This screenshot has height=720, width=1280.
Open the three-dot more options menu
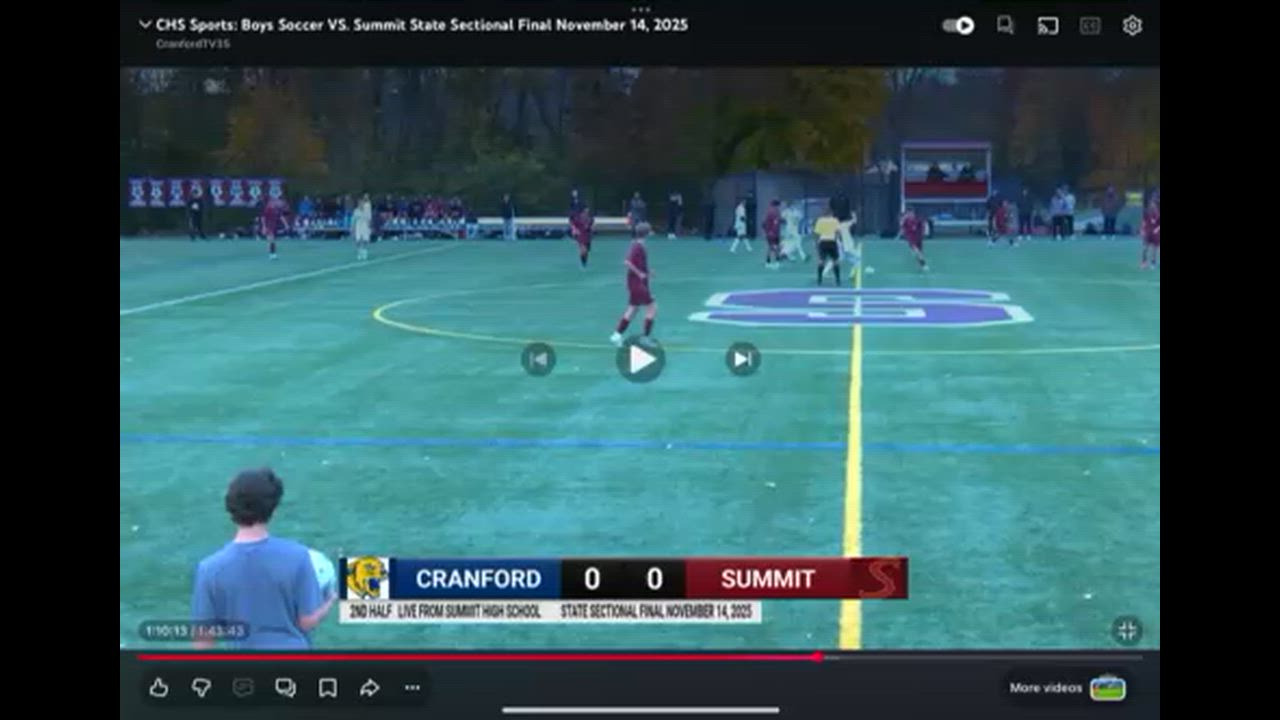(412, 687)
